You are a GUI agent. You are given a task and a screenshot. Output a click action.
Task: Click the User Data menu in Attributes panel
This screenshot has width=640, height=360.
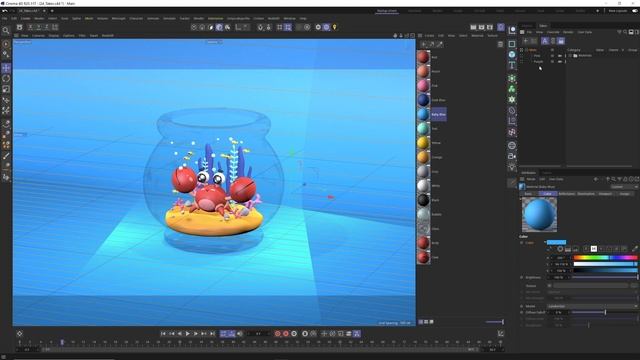click(556, 179)
